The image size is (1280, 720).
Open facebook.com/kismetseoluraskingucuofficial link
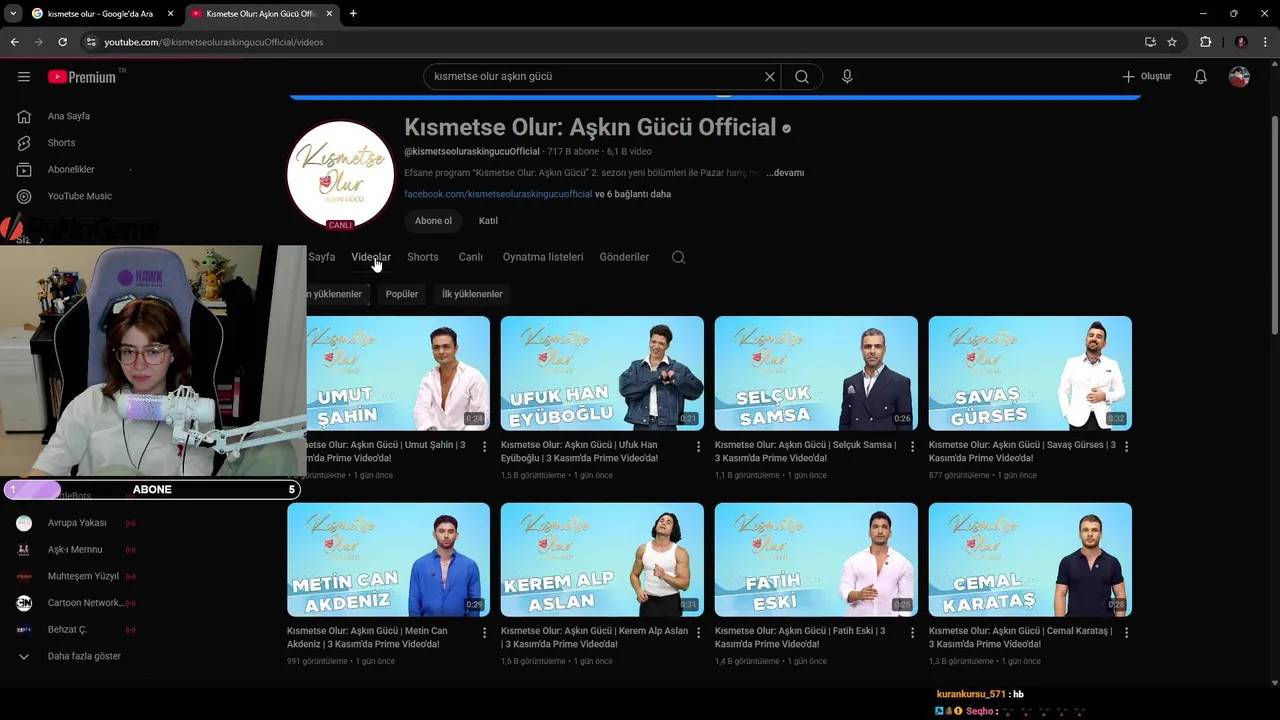pos(498,194)
